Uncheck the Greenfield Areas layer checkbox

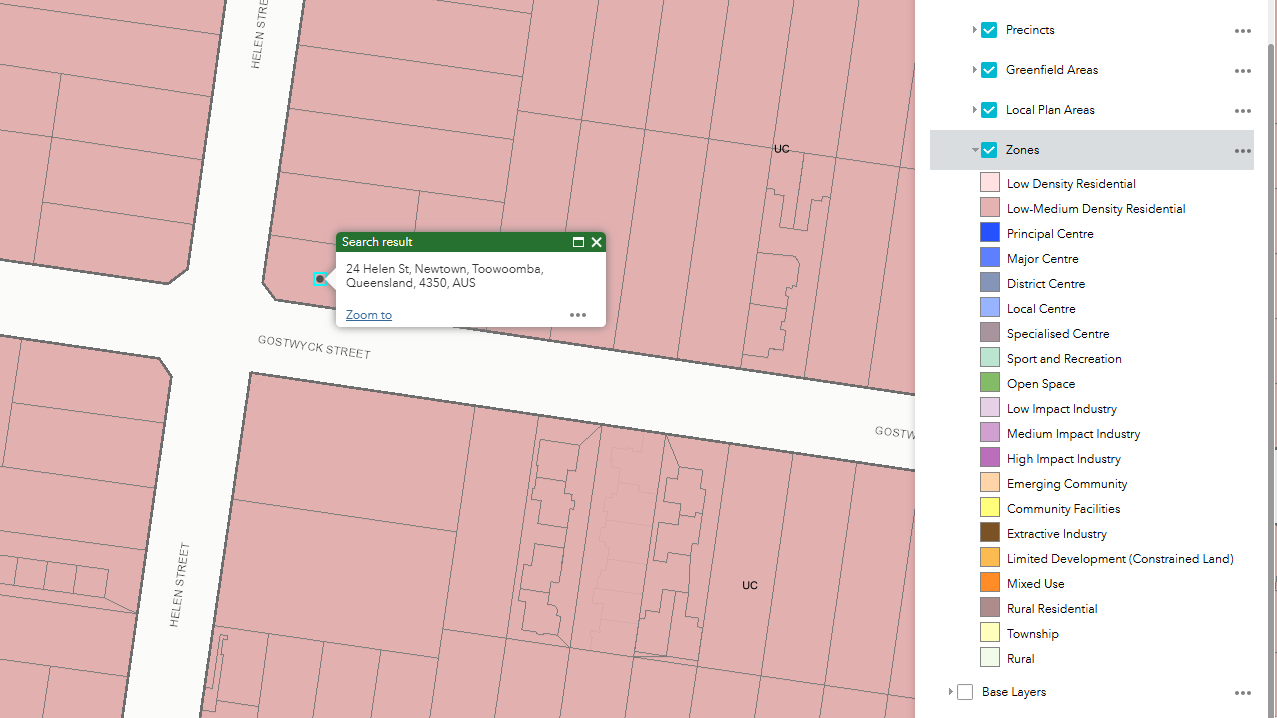[989, 70]
